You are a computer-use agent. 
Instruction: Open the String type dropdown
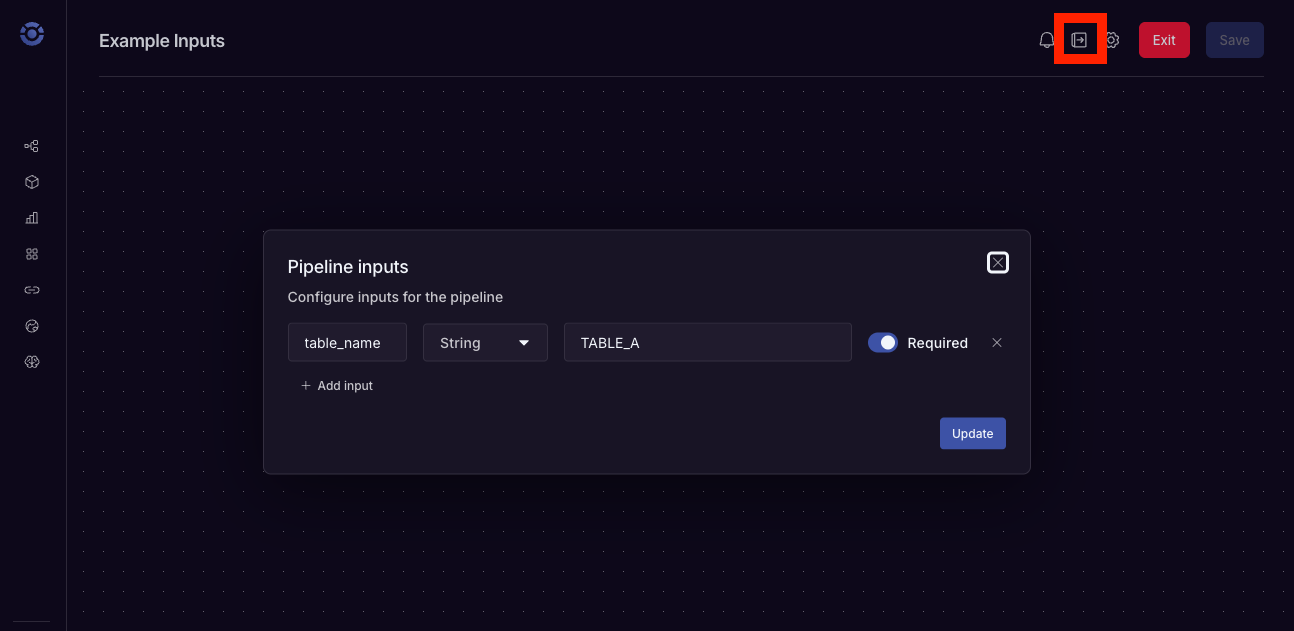click(x=485, y=342)
